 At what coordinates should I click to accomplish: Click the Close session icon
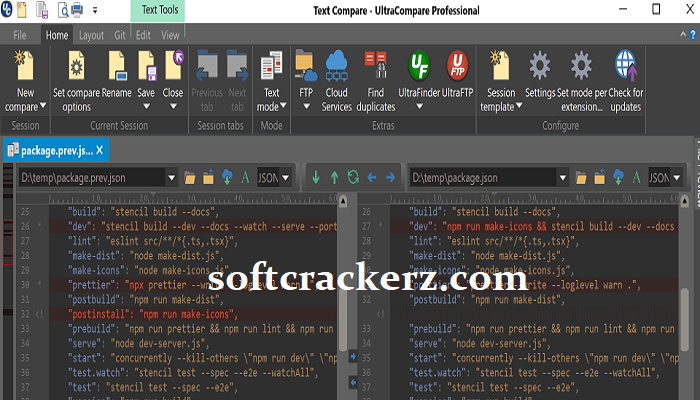click(x=174, y=66)
